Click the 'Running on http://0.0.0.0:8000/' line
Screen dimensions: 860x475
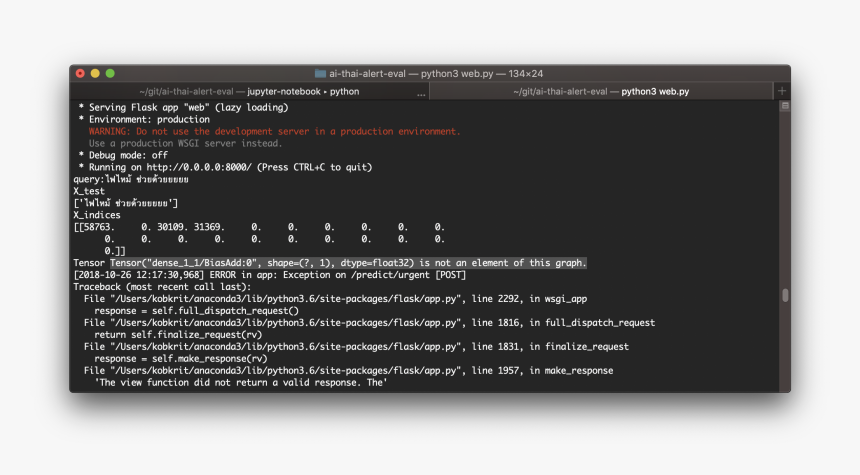tap(225, 167)
